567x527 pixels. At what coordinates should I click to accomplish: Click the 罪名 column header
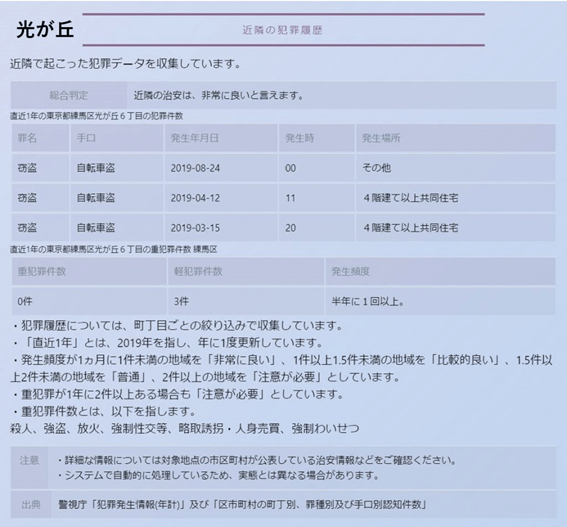coord(40,138)
